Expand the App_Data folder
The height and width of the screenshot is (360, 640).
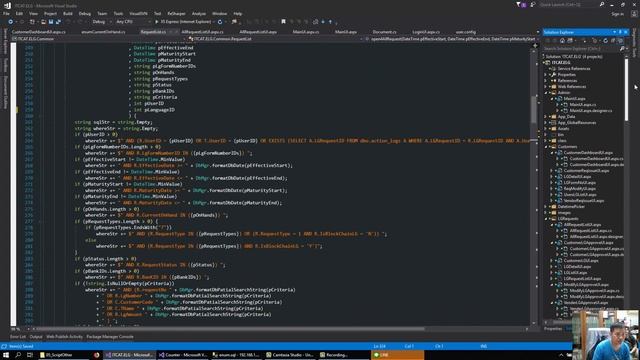(546, 117)
